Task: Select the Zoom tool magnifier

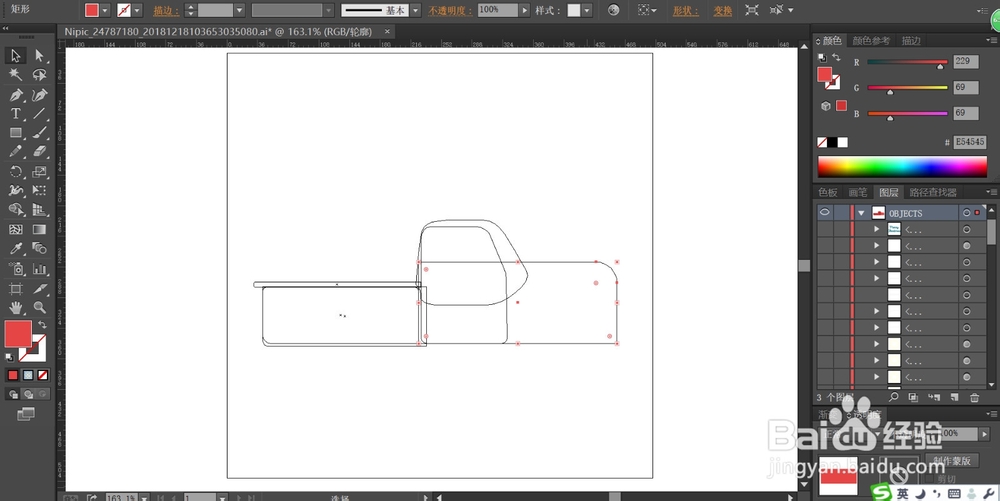Action: click(x=40, y=308)
